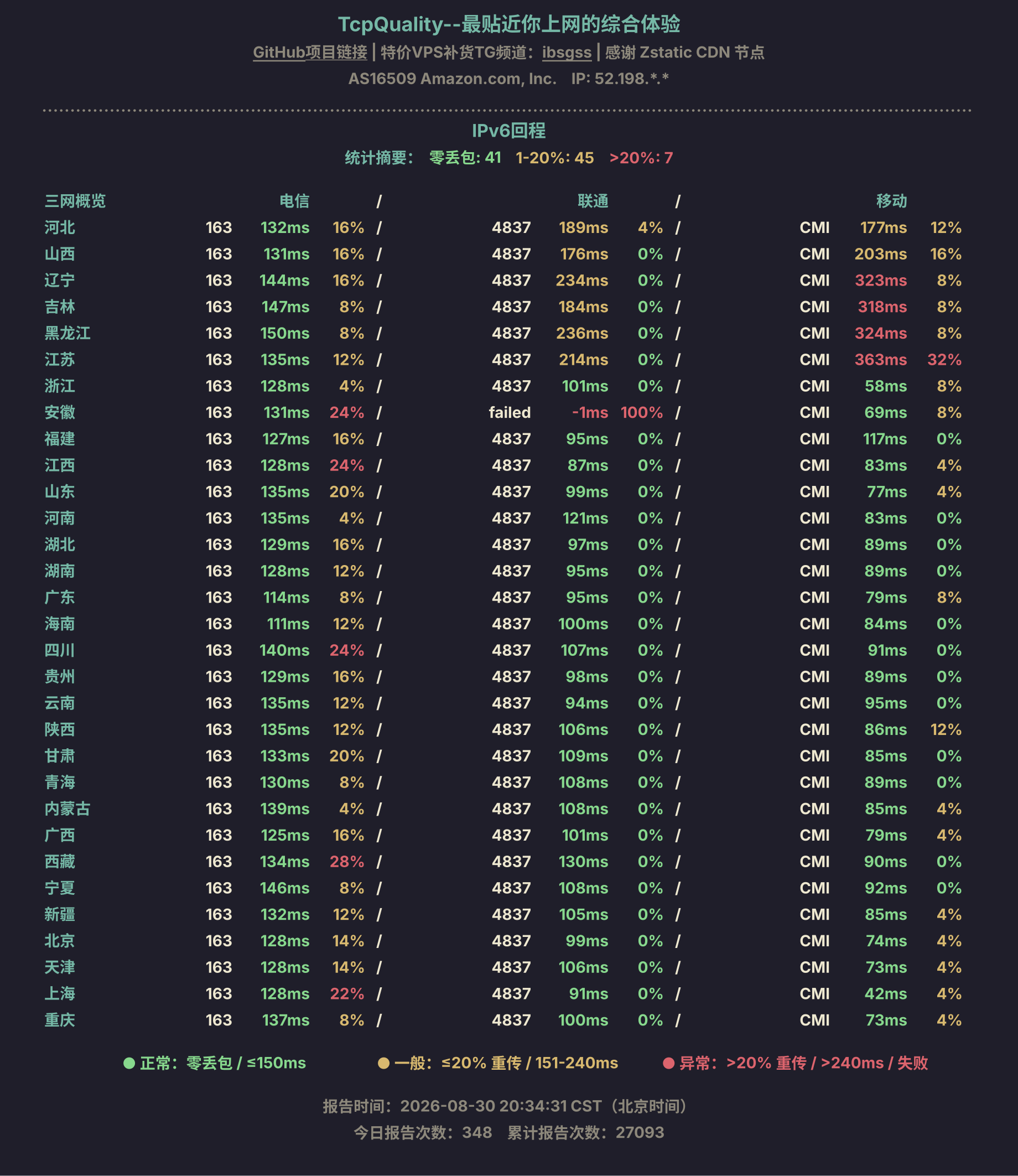
Task: Click the 内蒙古 province row label
Action: 67,809
